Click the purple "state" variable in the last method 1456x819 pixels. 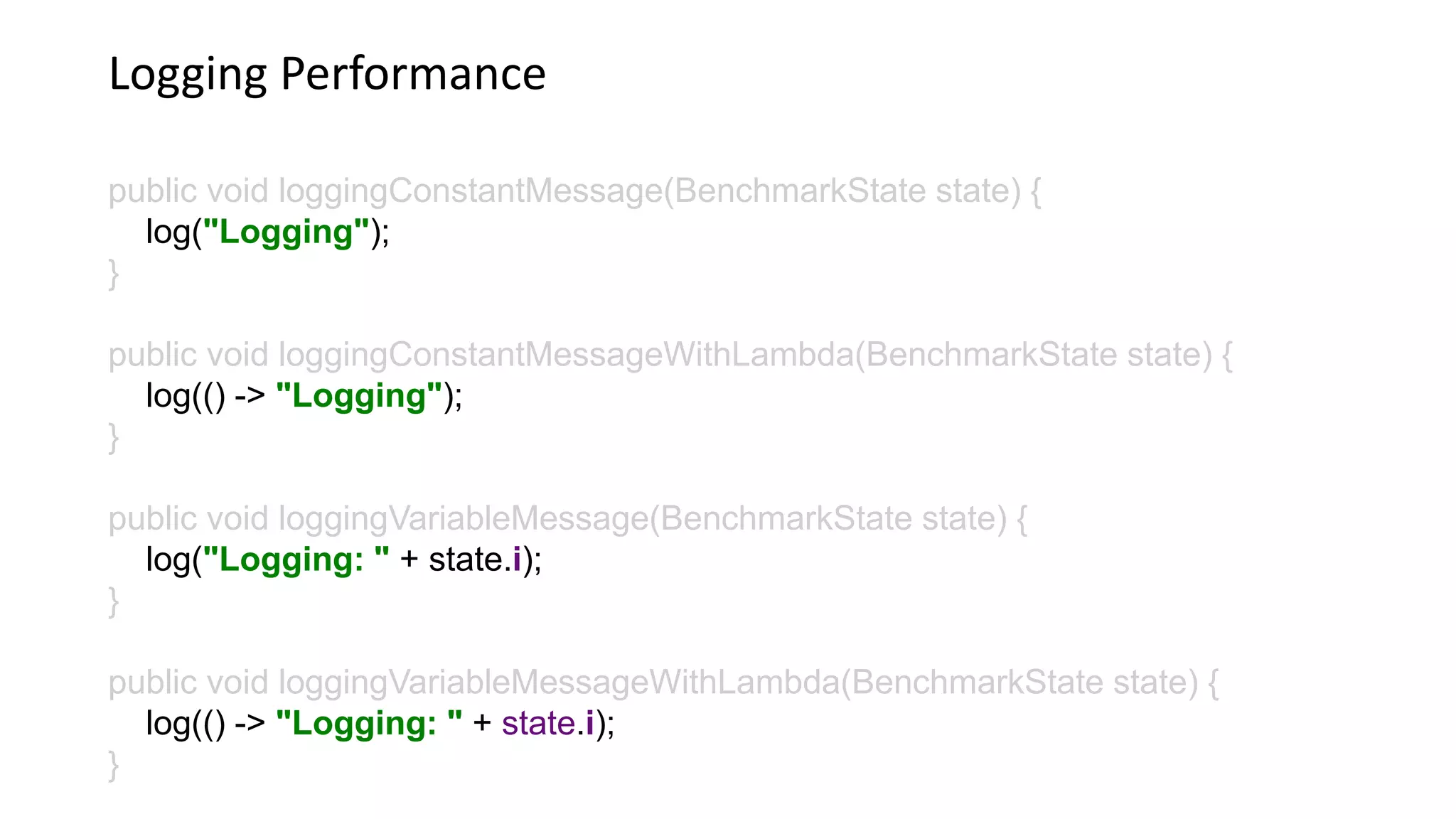point(538,724)
